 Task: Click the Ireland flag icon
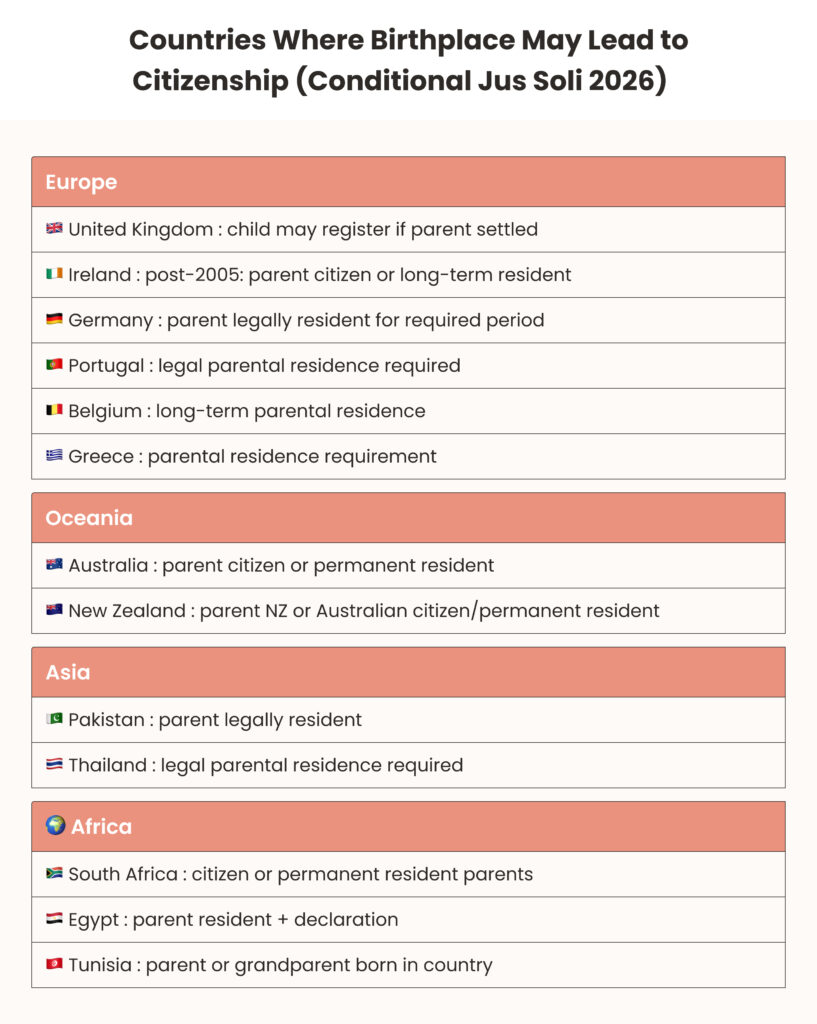tap(54, 274)
